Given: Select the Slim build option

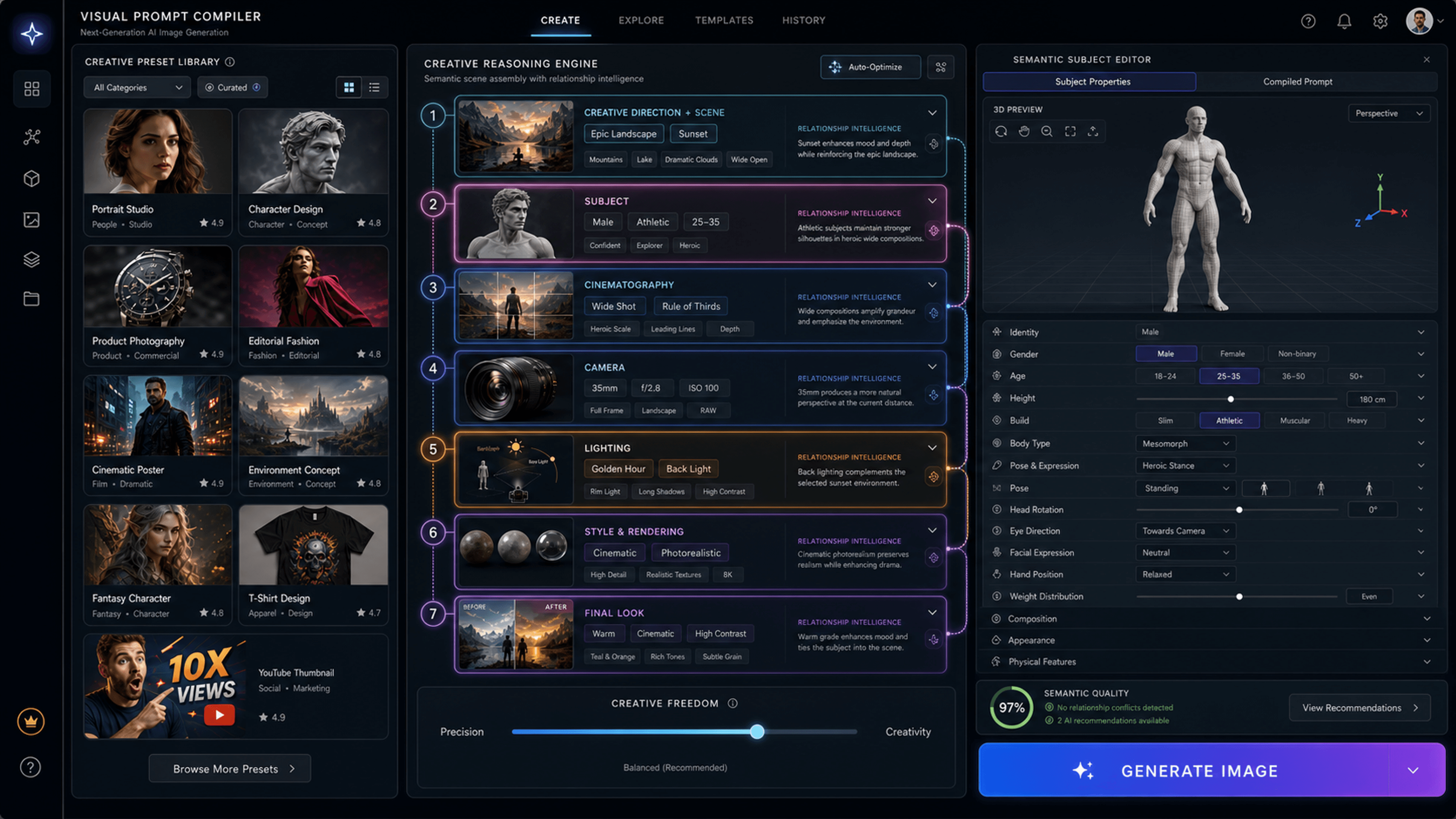Looking at the screenshot, I should point(1165,420).
